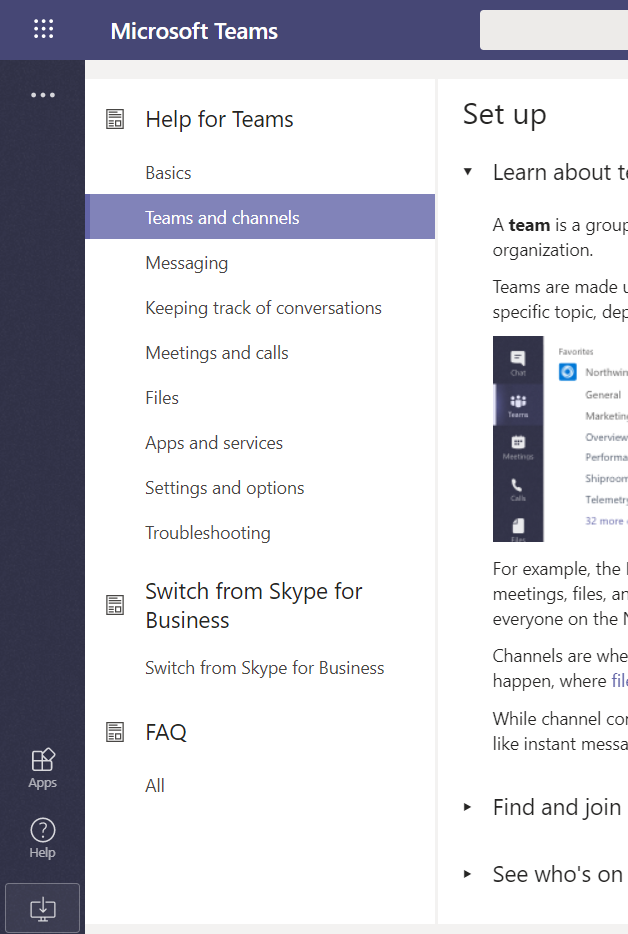Expand the See who's on section
Viewport: 628px width, 934px height.
point(467,874)
